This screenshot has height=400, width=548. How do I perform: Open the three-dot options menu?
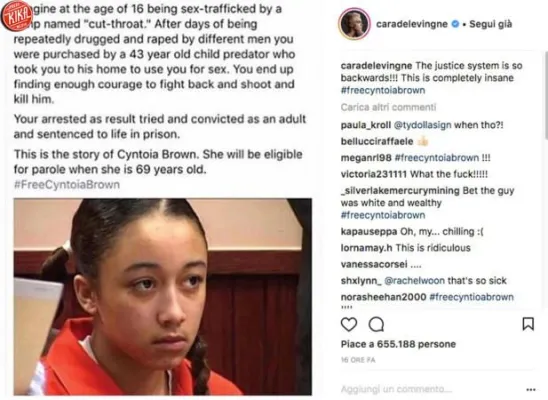click(x=531, y=390)
